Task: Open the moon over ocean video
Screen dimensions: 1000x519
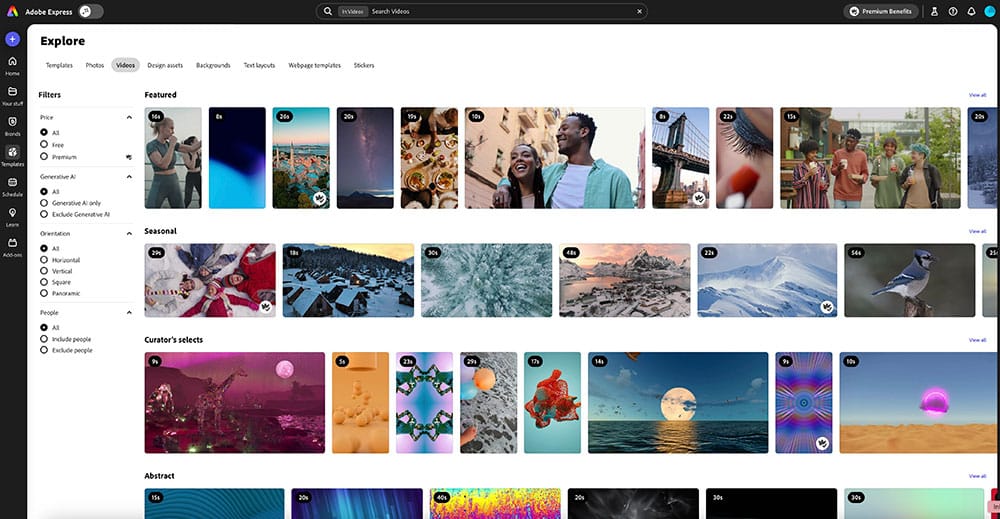Action: [678, 402]
